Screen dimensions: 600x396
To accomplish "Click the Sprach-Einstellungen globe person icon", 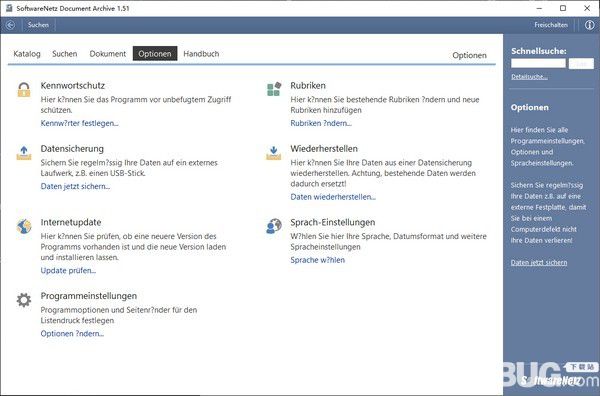I will 274,226.
